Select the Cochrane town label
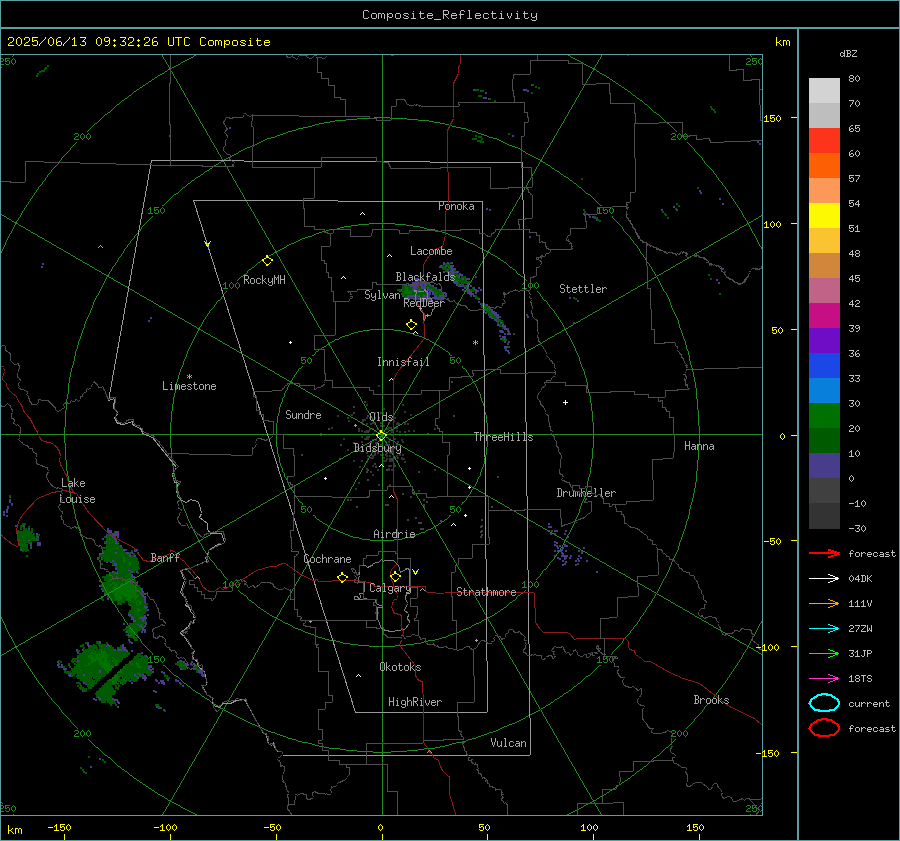The width and height of the screenshot is (900, 841). coord(327,559)
